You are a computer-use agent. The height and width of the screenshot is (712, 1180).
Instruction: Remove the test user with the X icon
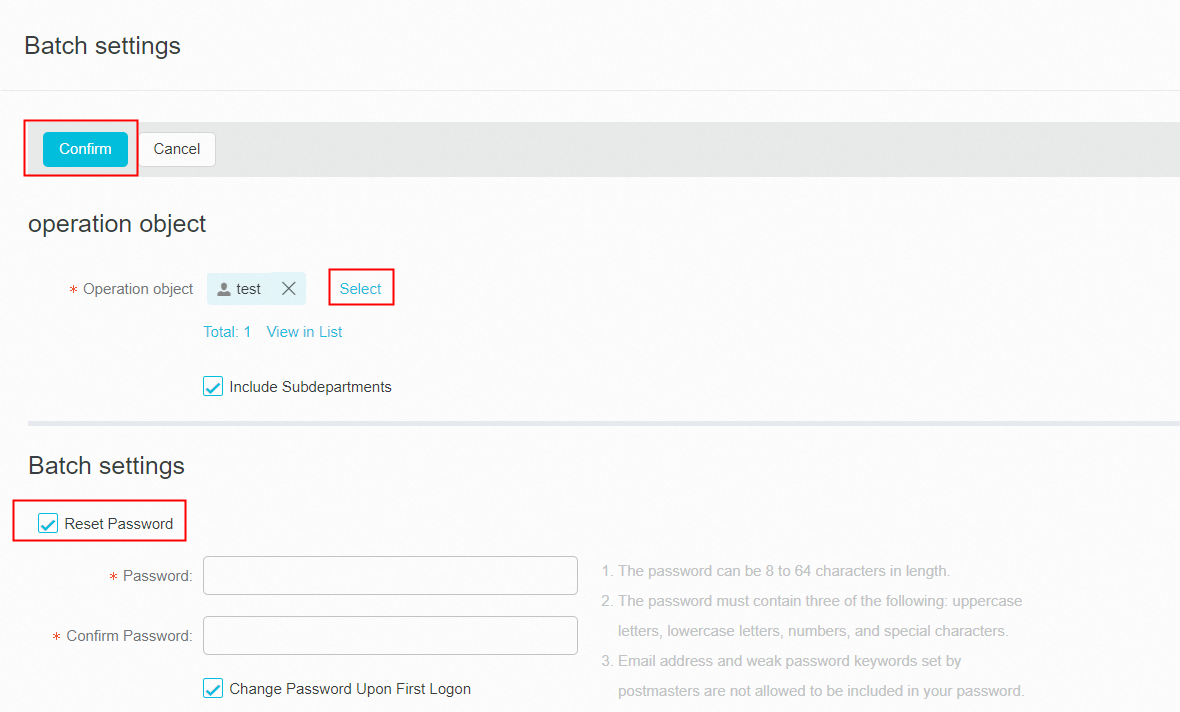click(289, 289)
